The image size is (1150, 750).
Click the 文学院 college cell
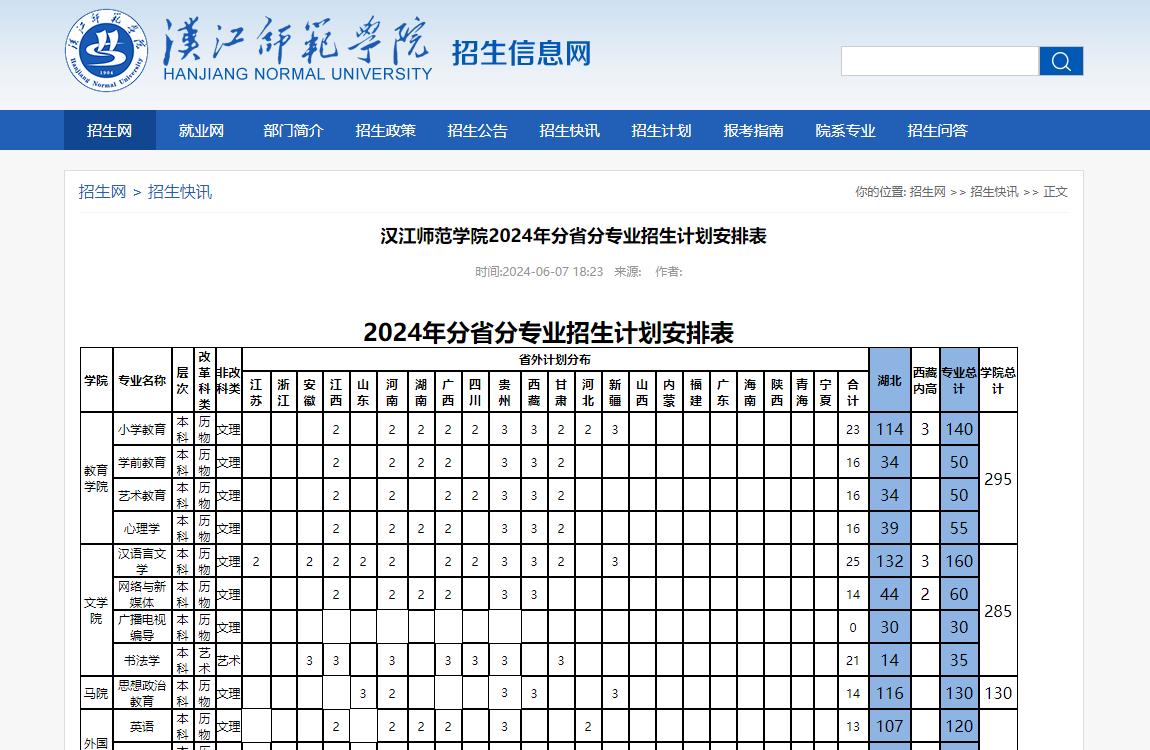[x=96, y=611]
